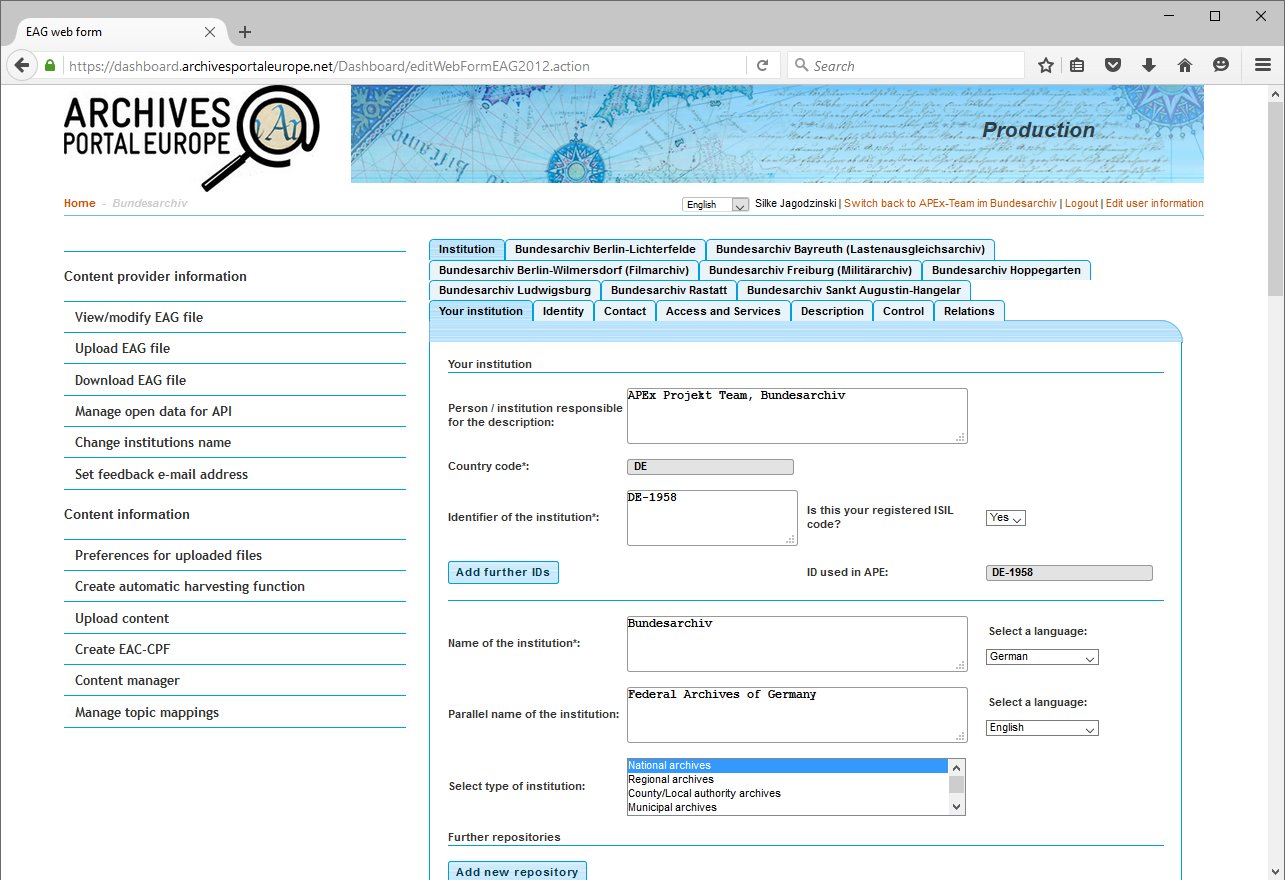Open the site language dropdown English
The height and width of the screenshot is (880, 1285).
coord(715,204)
